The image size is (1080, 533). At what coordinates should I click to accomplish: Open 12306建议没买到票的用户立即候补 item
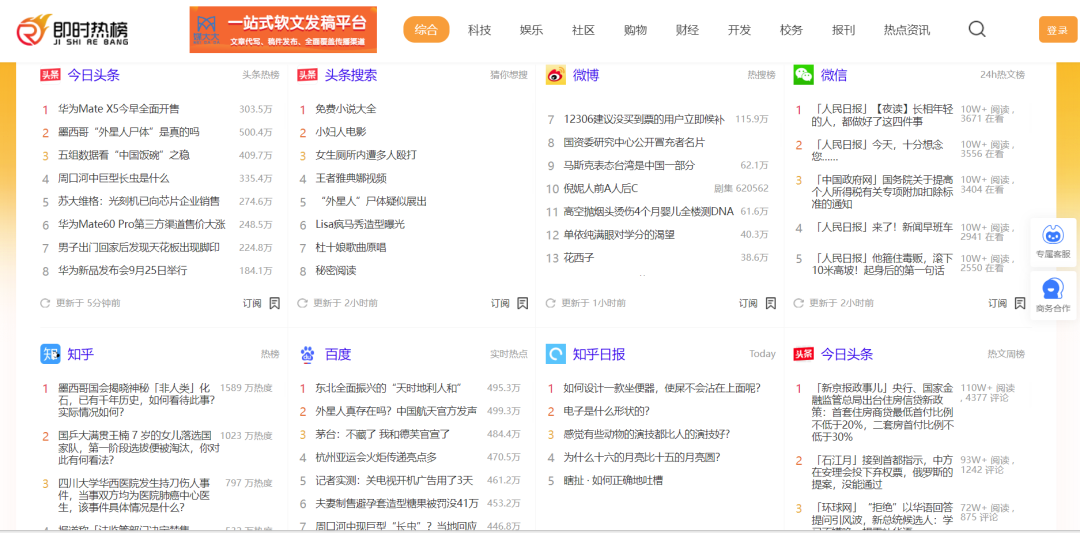(x=644, y=119)
